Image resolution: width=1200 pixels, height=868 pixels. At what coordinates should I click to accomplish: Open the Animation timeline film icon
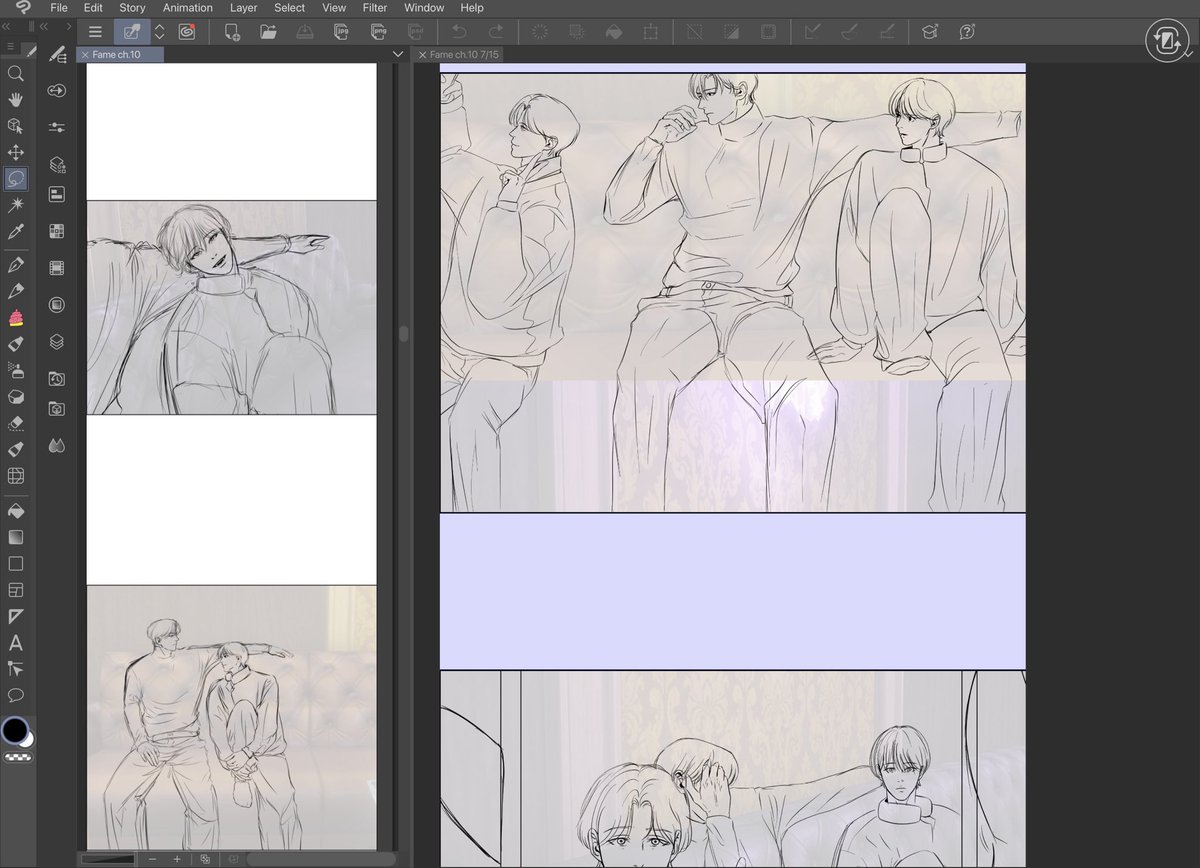point(56,267)
